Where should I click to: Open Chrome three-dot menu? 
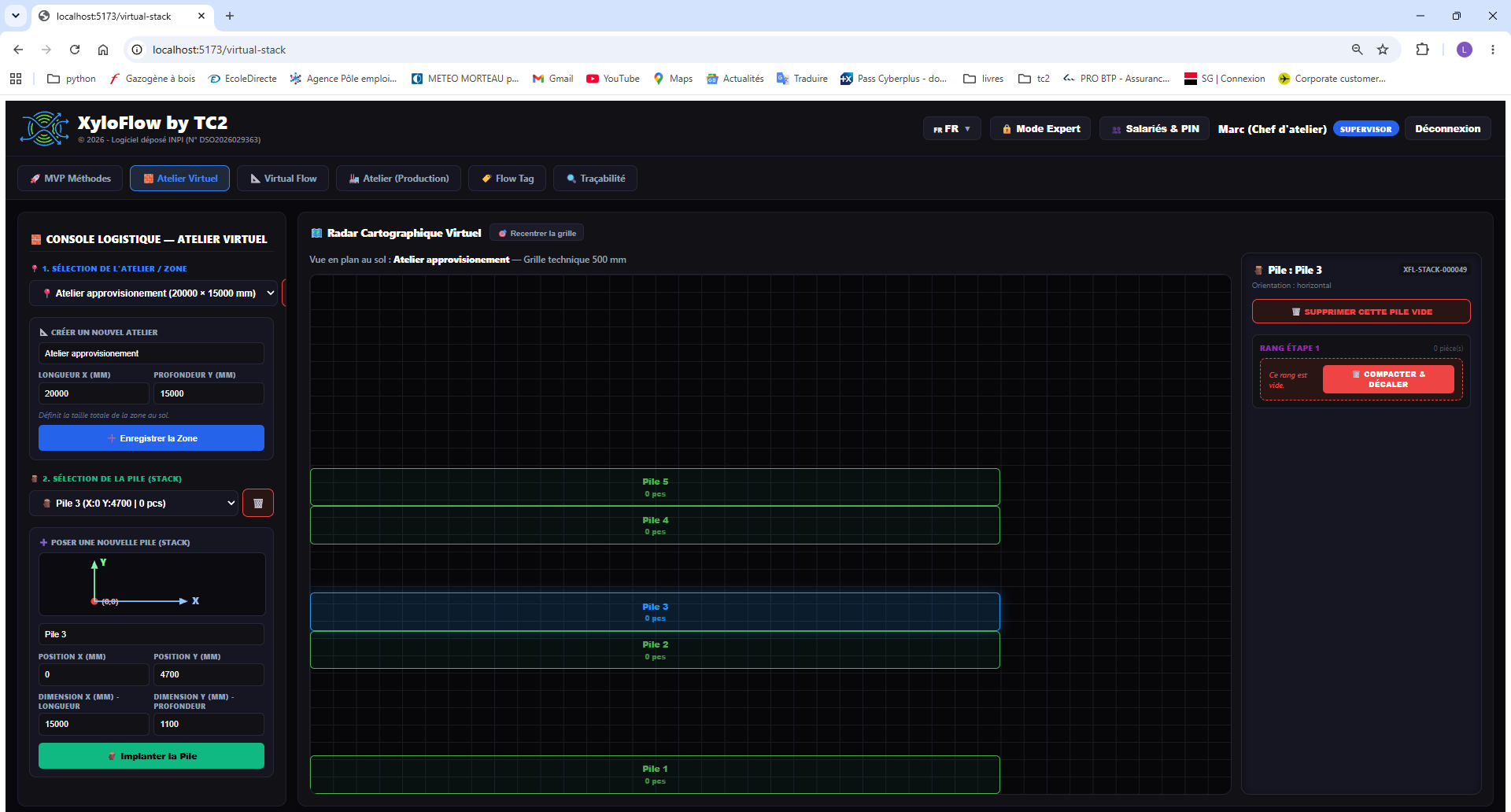[x=1493, y=50]
